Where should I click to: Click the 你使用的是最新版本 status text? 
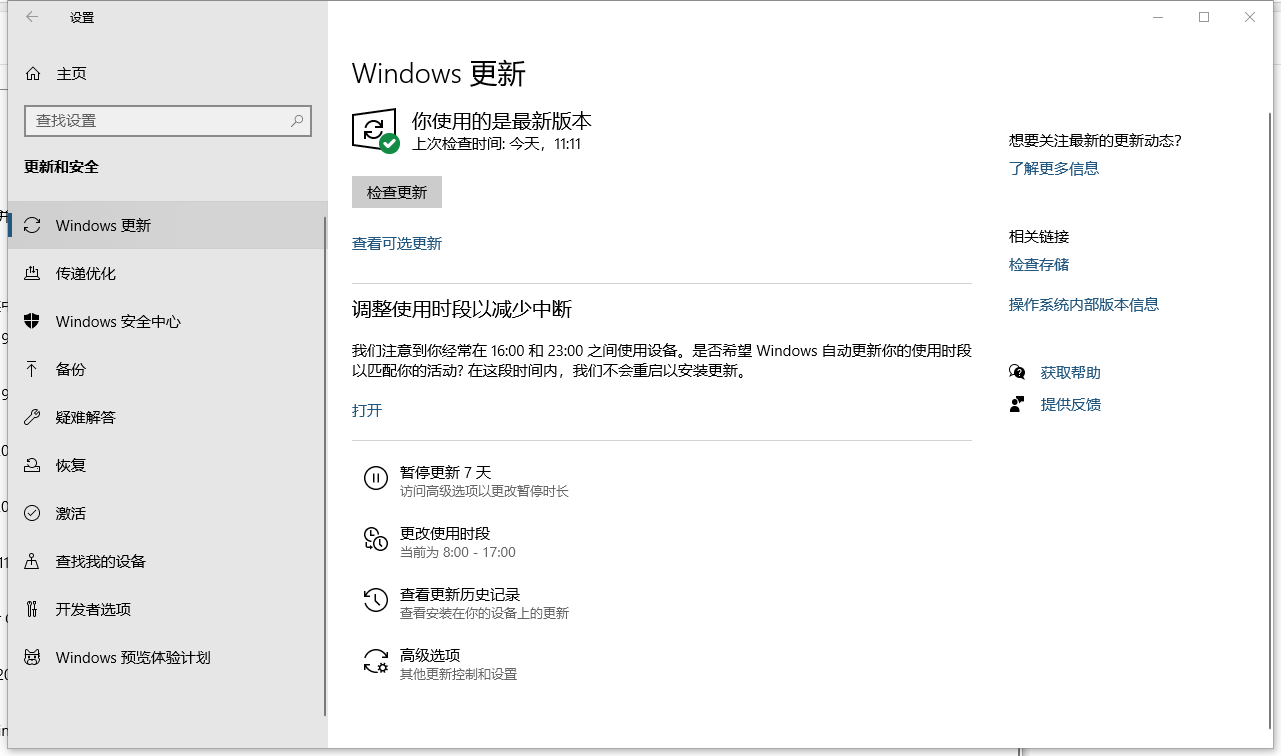tap(502, 121)
